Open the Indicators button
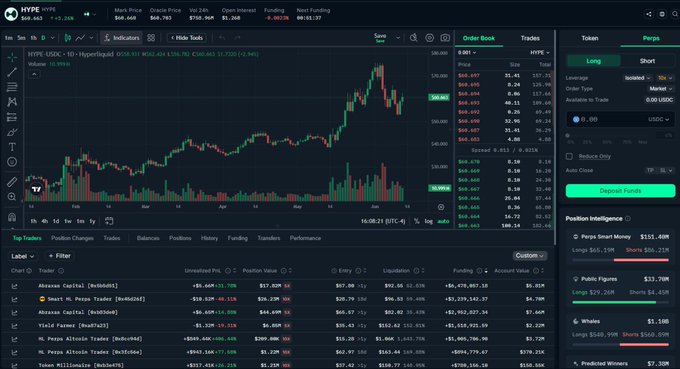This screenshot has height=369, width=680. 121,38
